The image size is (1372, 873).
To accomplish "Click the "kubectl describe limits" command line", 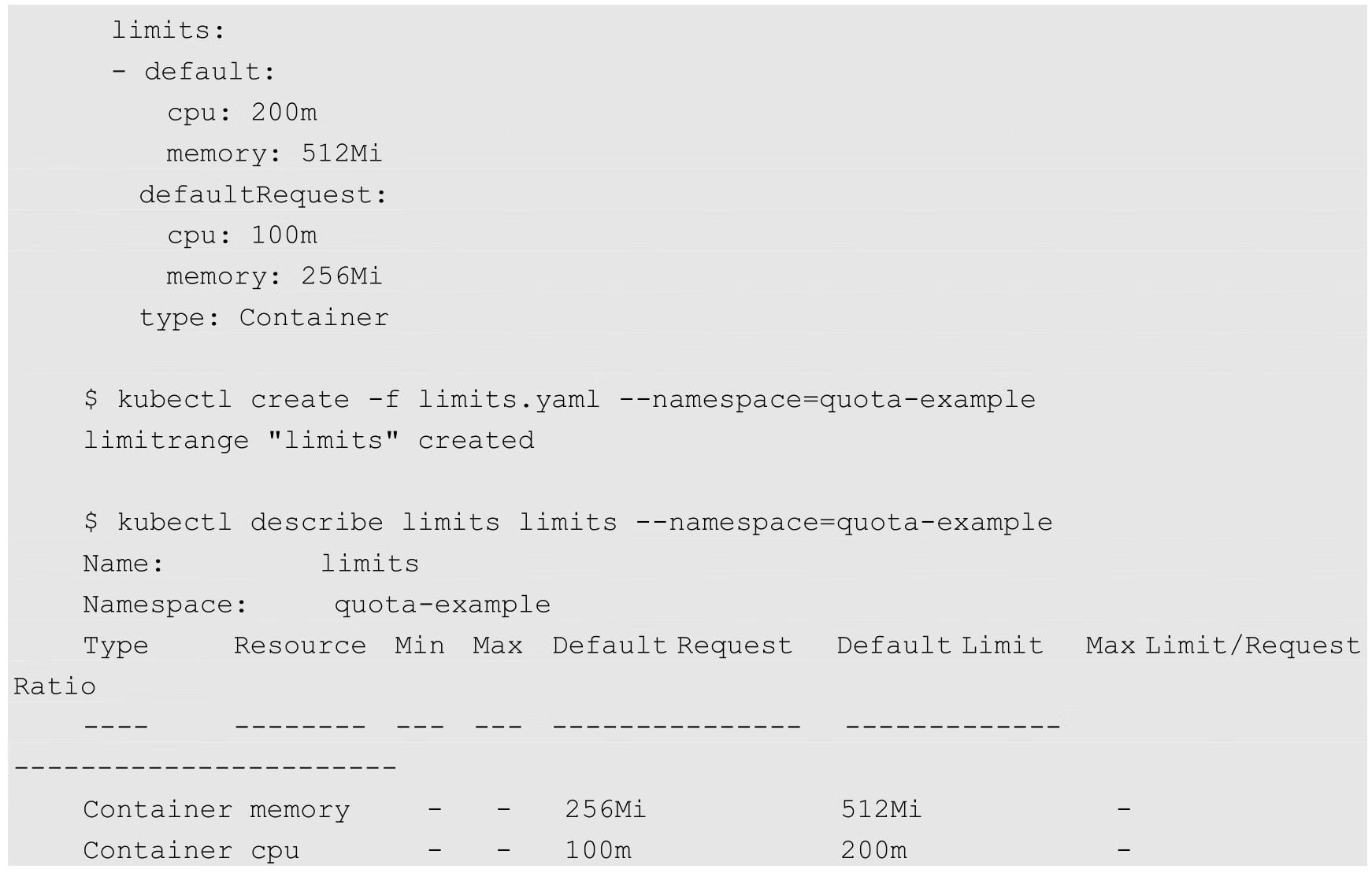I will [x=567, y=522].
